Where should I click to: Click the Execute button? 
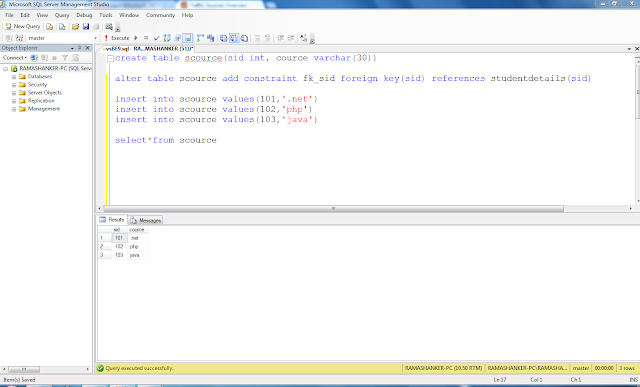pos(117,38)
